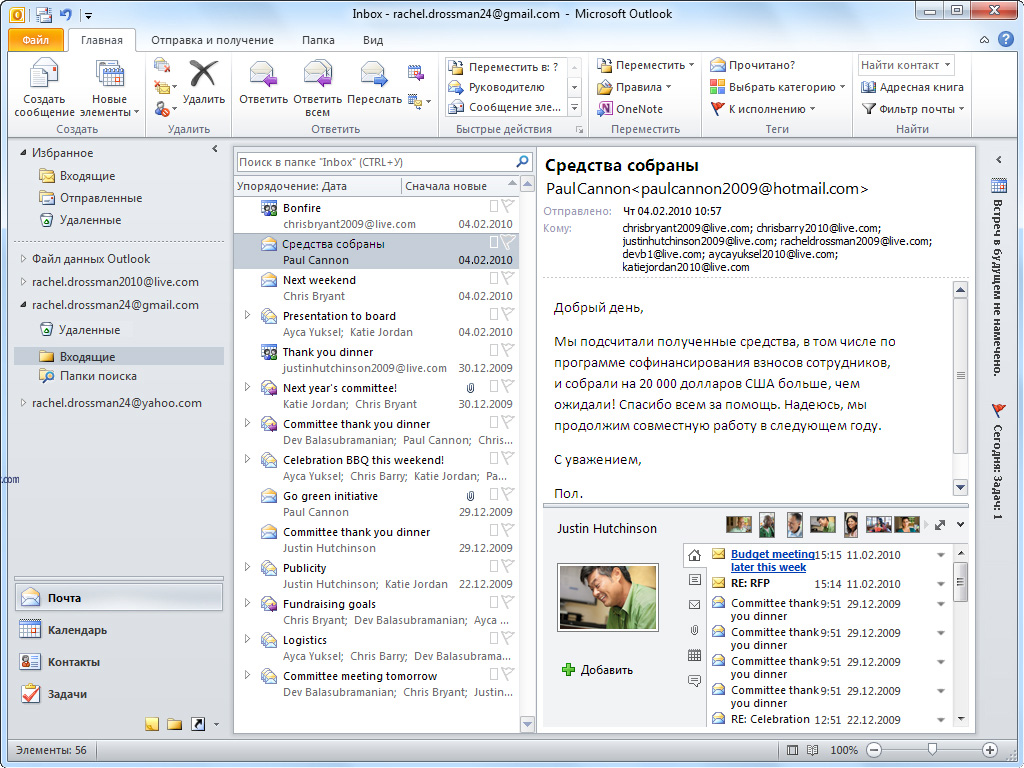1024x768 pixels.
Task: Toggle category box on Go green initiative
Action: pyautogui.click(x=494, y=494)
